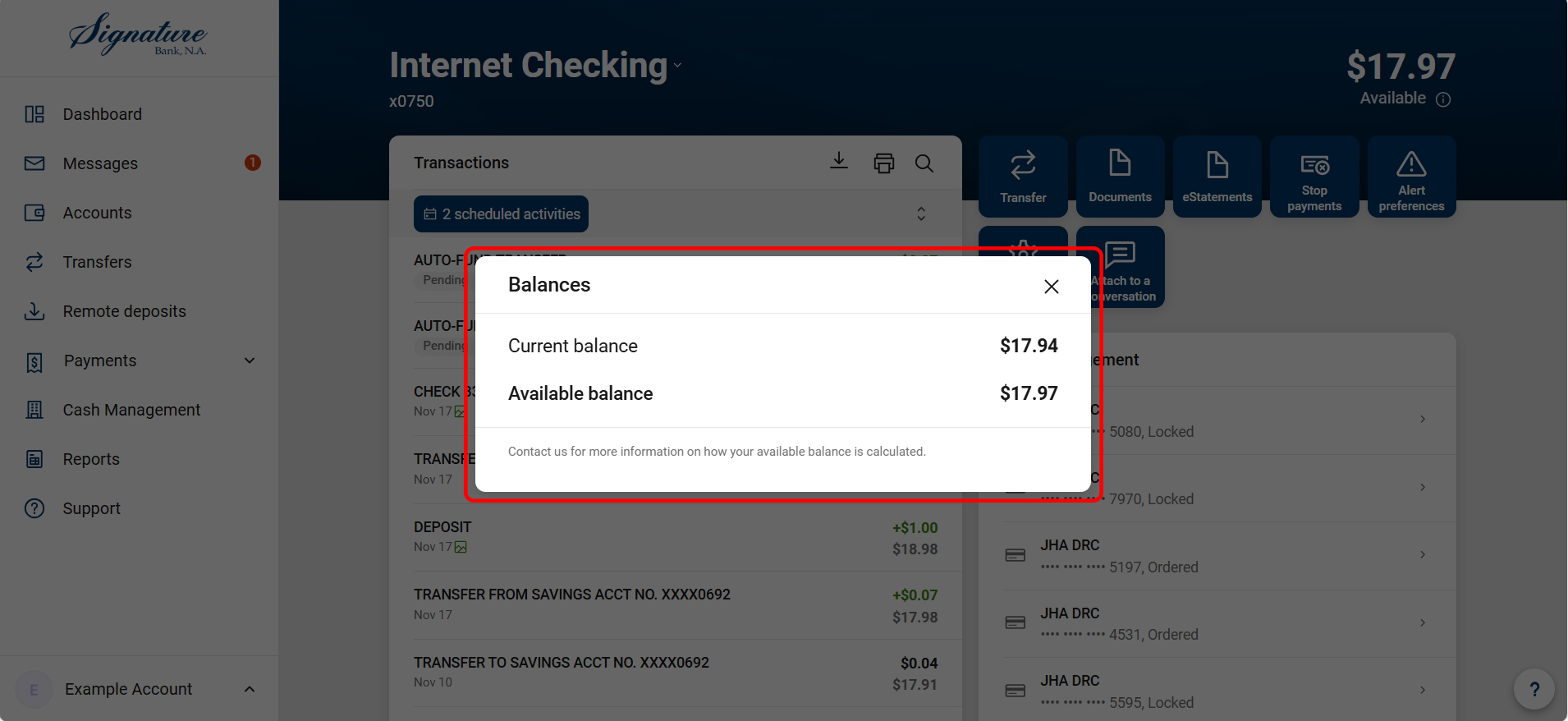Click the 2 scheduled activities button

pyautogui.click(x=501, y=214)
